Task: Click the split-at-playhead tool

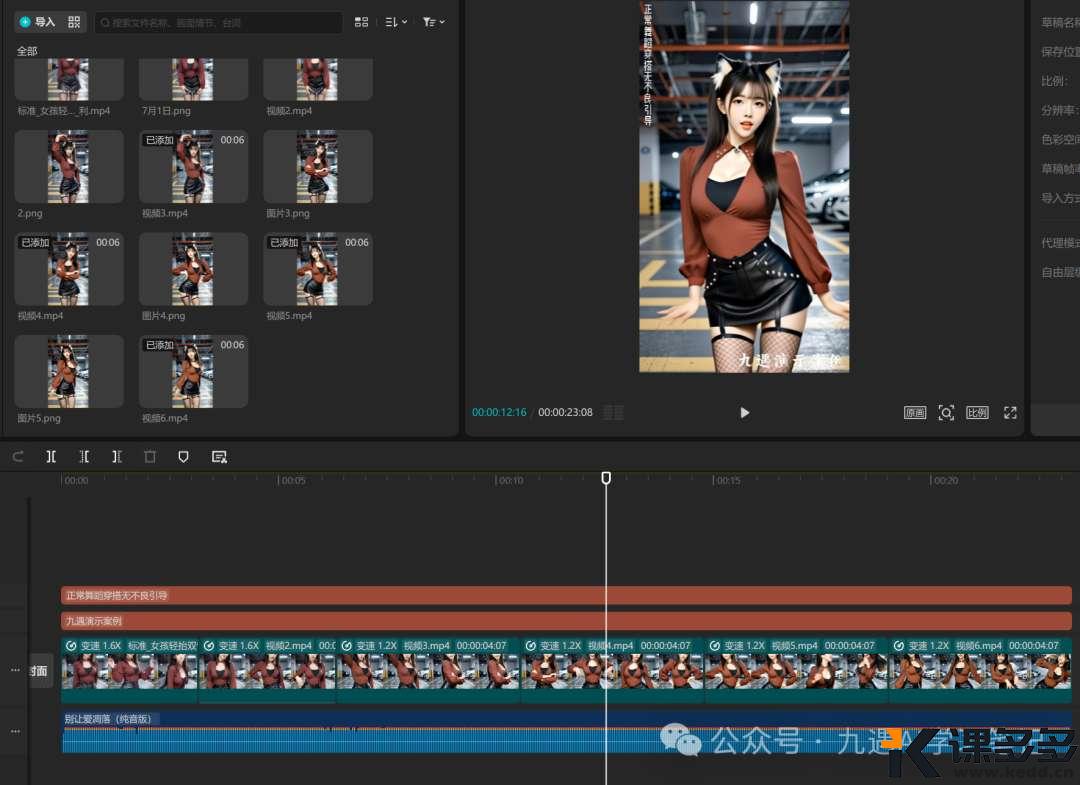Action: pos(51,457)
